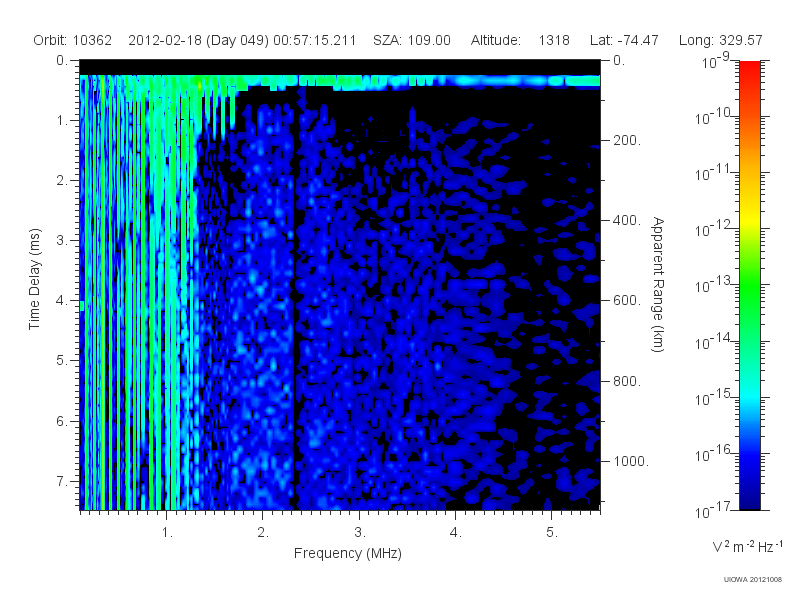Click the 'Lat: -74.47' value
800x600 pixels.
coord(624,40)
